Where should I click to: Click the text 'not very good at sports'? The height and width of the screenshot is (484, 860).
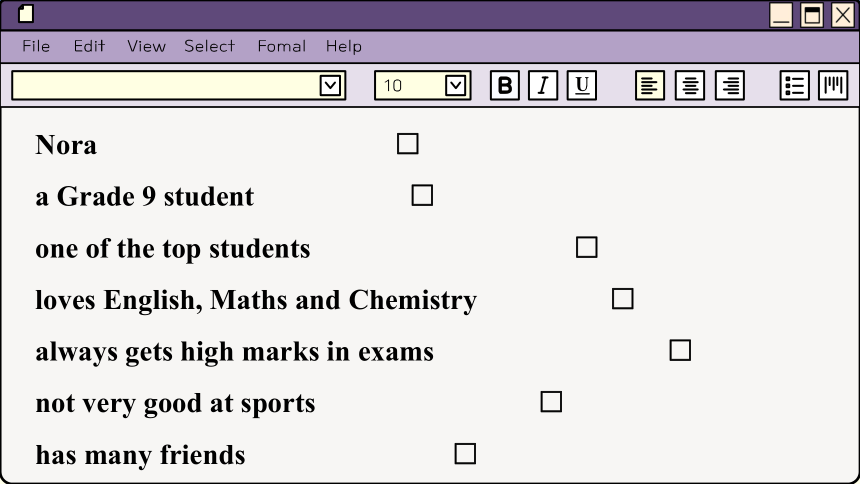176,404
